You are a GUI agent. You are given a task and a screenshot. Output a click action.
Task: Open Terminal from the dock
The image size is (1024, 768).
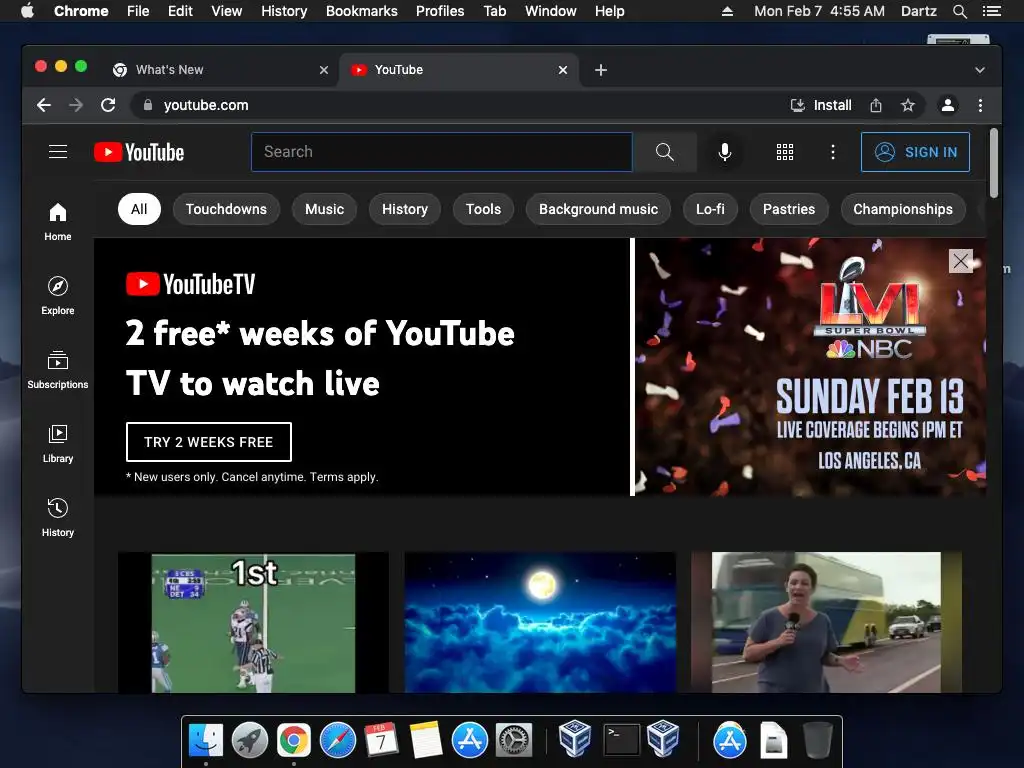point(621,740)
